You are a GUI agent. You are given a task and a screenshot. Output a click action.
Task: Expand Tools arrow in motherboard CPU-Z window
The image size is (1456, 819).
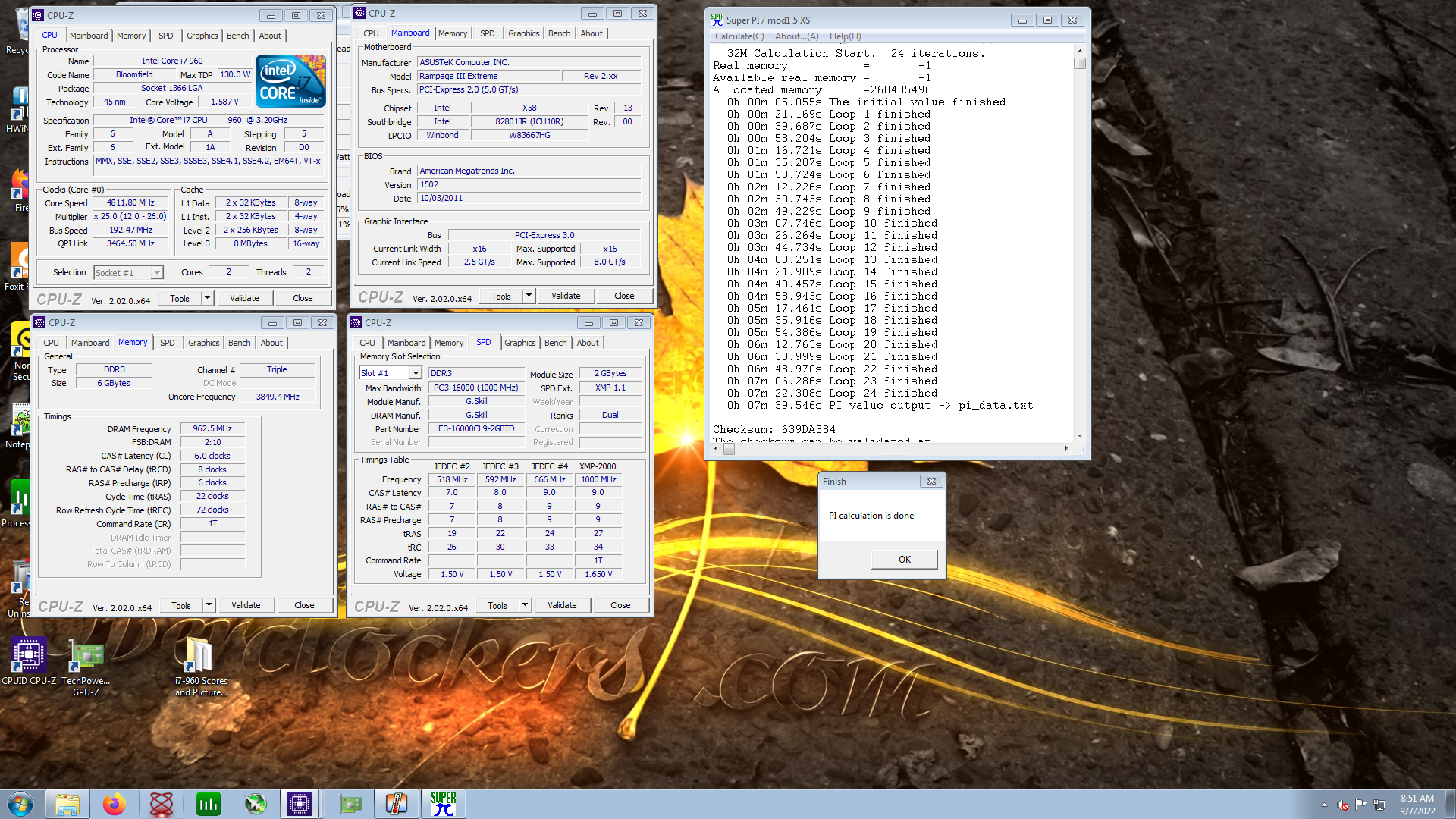point(529,296)
